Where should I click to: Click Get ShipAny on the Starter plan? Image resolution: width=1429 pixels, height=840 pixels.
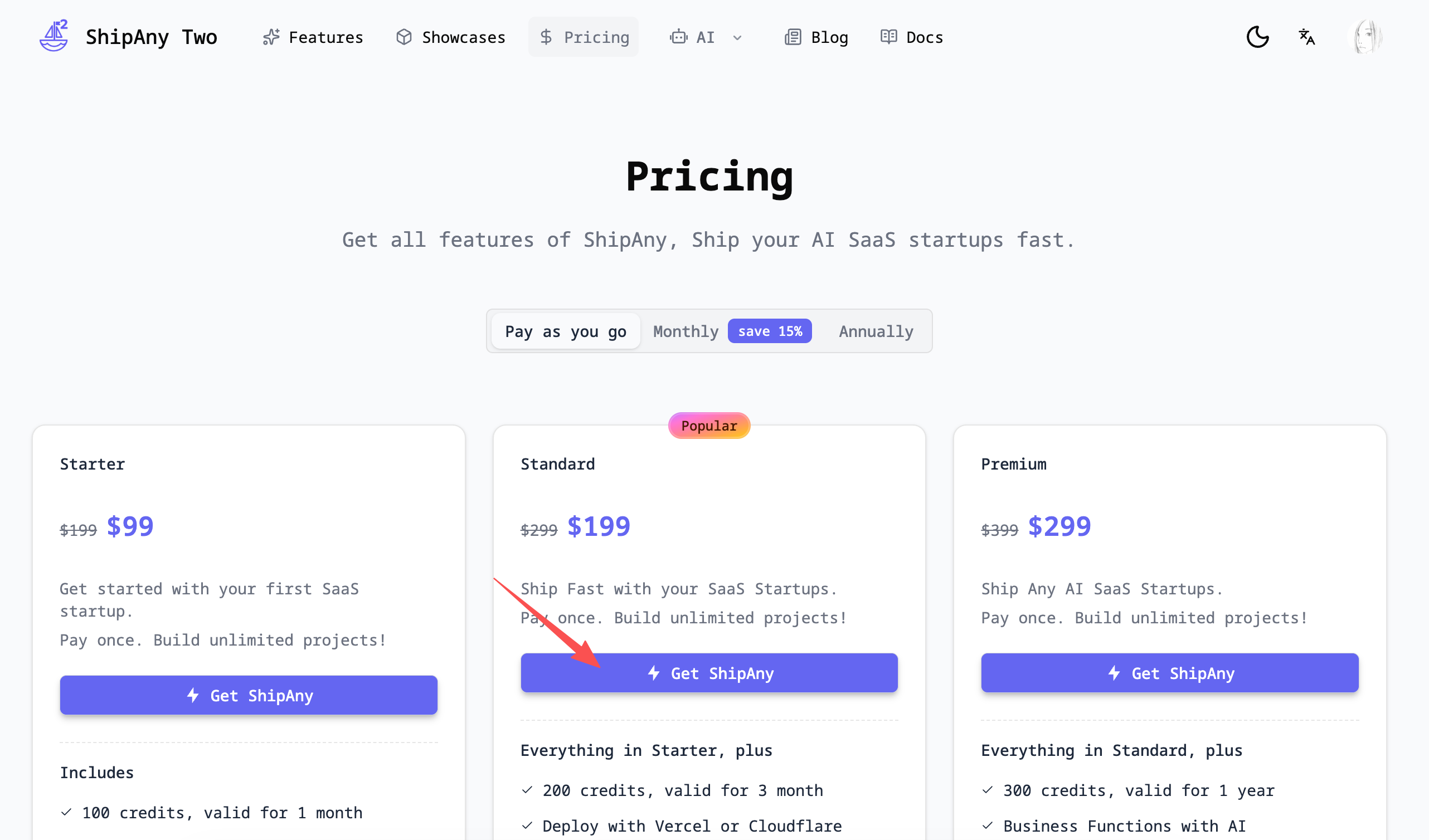pos(249,695)
